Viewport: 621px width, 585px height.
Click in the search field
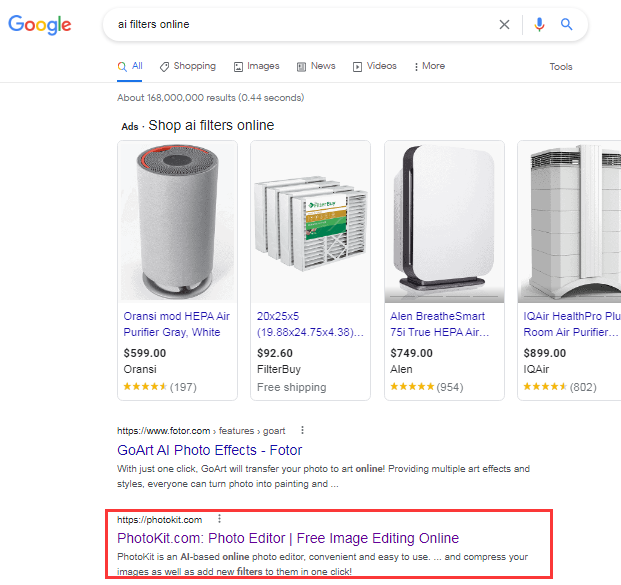(x=300, y=25)
